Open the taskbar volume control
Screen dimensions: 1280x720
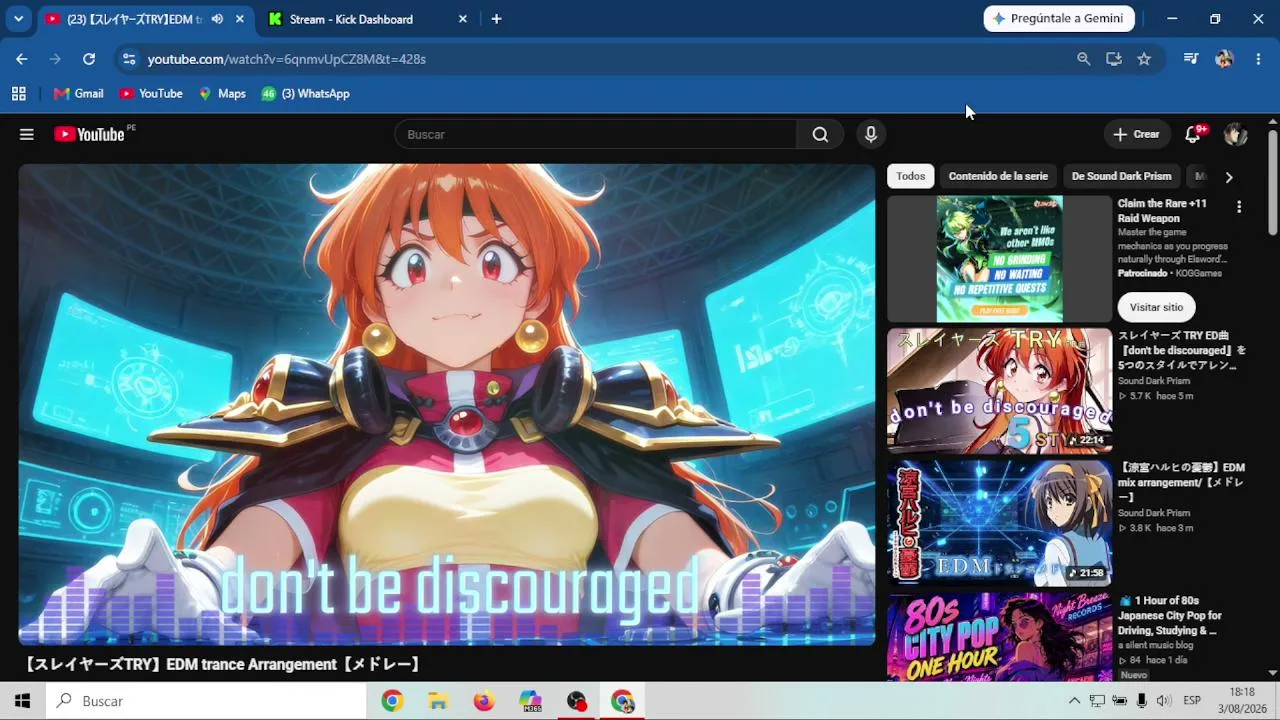tap(1164, 701)
